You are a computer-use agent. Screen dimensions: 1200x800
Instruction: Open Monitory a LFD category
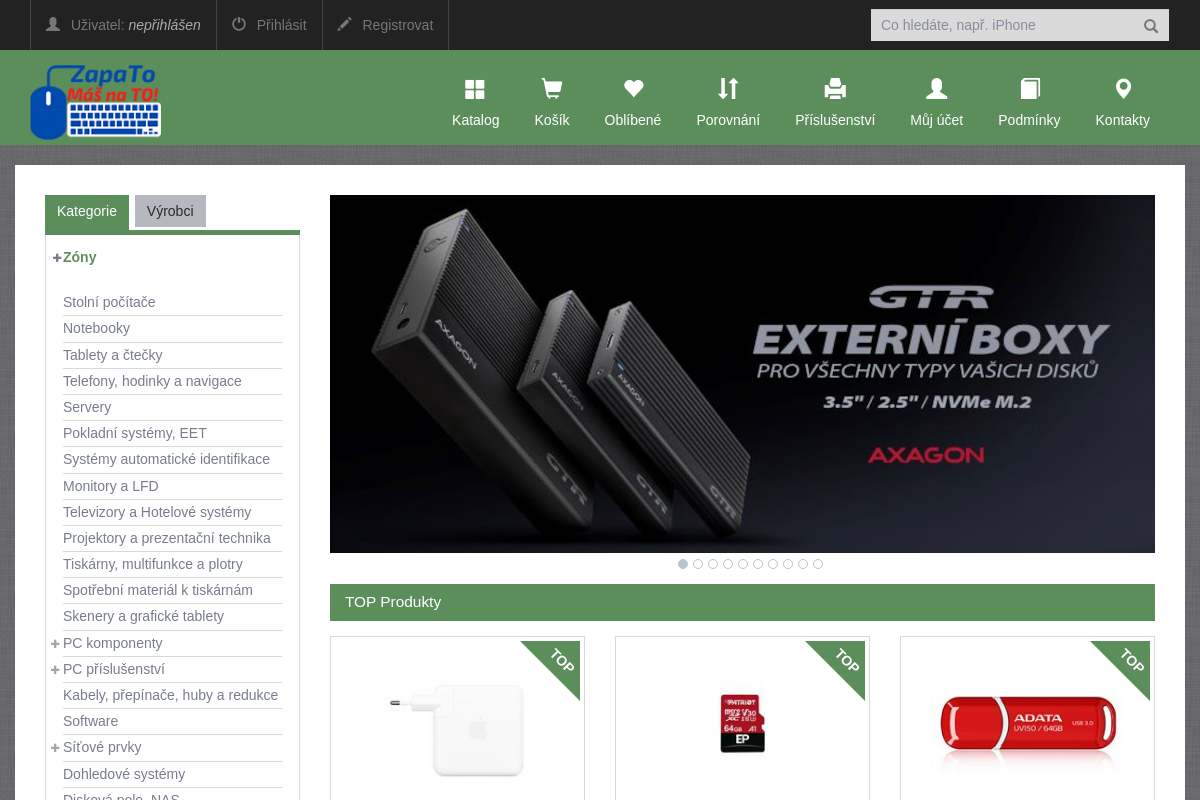coord(111,486)
